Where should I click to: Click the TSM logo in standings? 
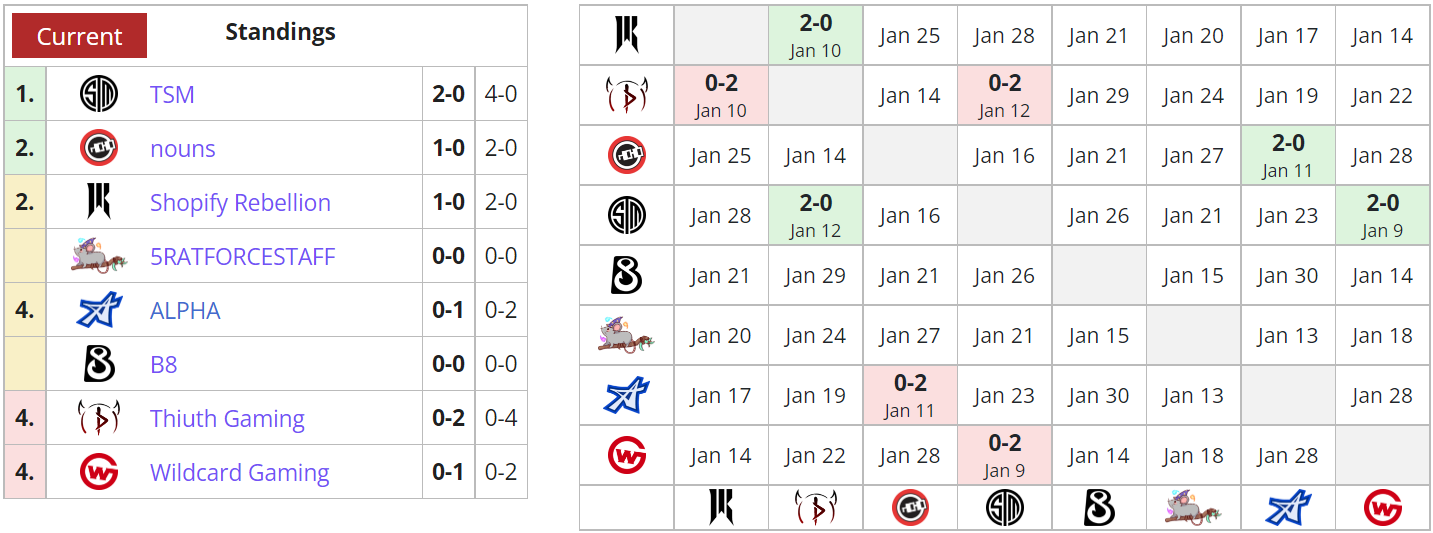coord(98,94)
